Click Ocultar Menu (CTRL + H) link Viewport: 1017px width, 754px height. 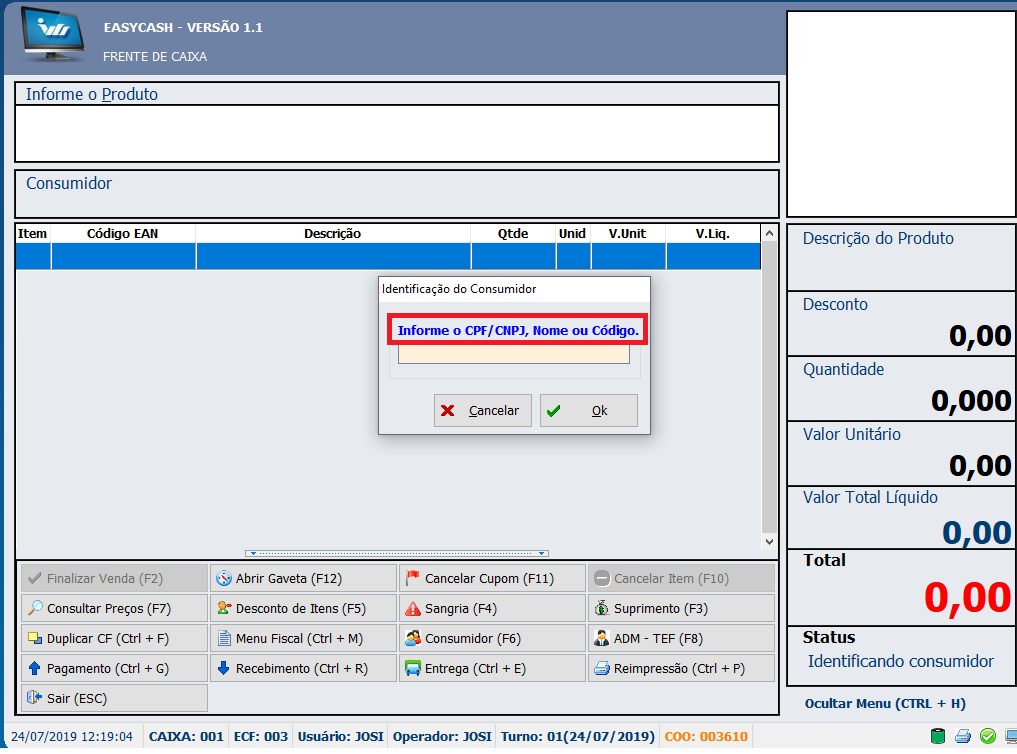click(885, 703)
